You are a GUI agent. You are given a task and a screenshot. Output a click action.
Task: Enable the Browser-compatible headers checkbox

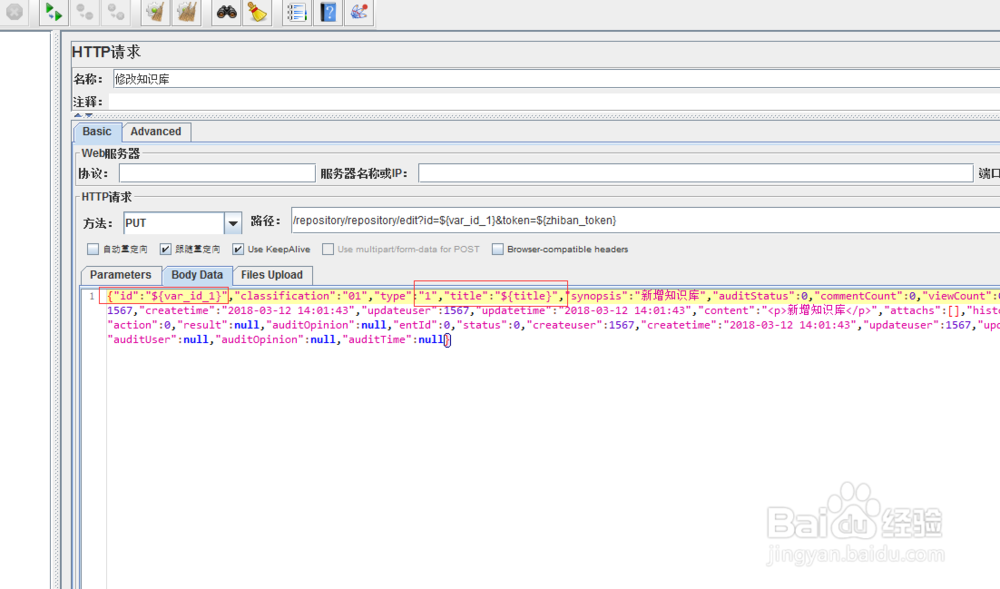tap(497, 249)
